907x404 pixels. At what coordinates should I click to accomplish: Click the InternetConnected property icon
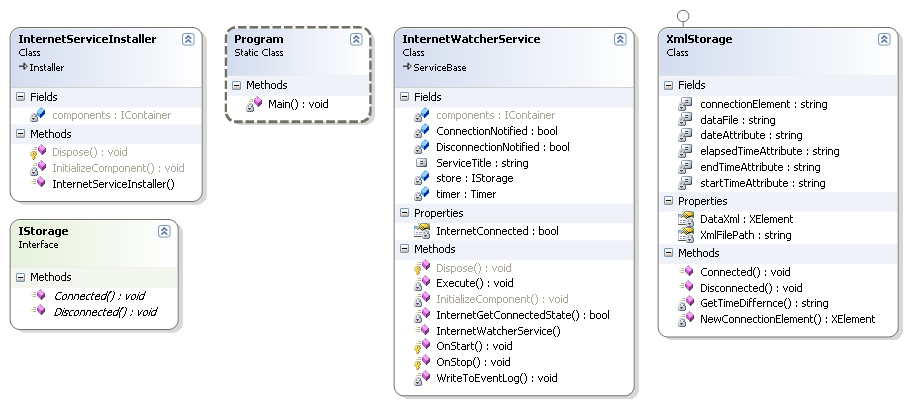pos(422,231)
